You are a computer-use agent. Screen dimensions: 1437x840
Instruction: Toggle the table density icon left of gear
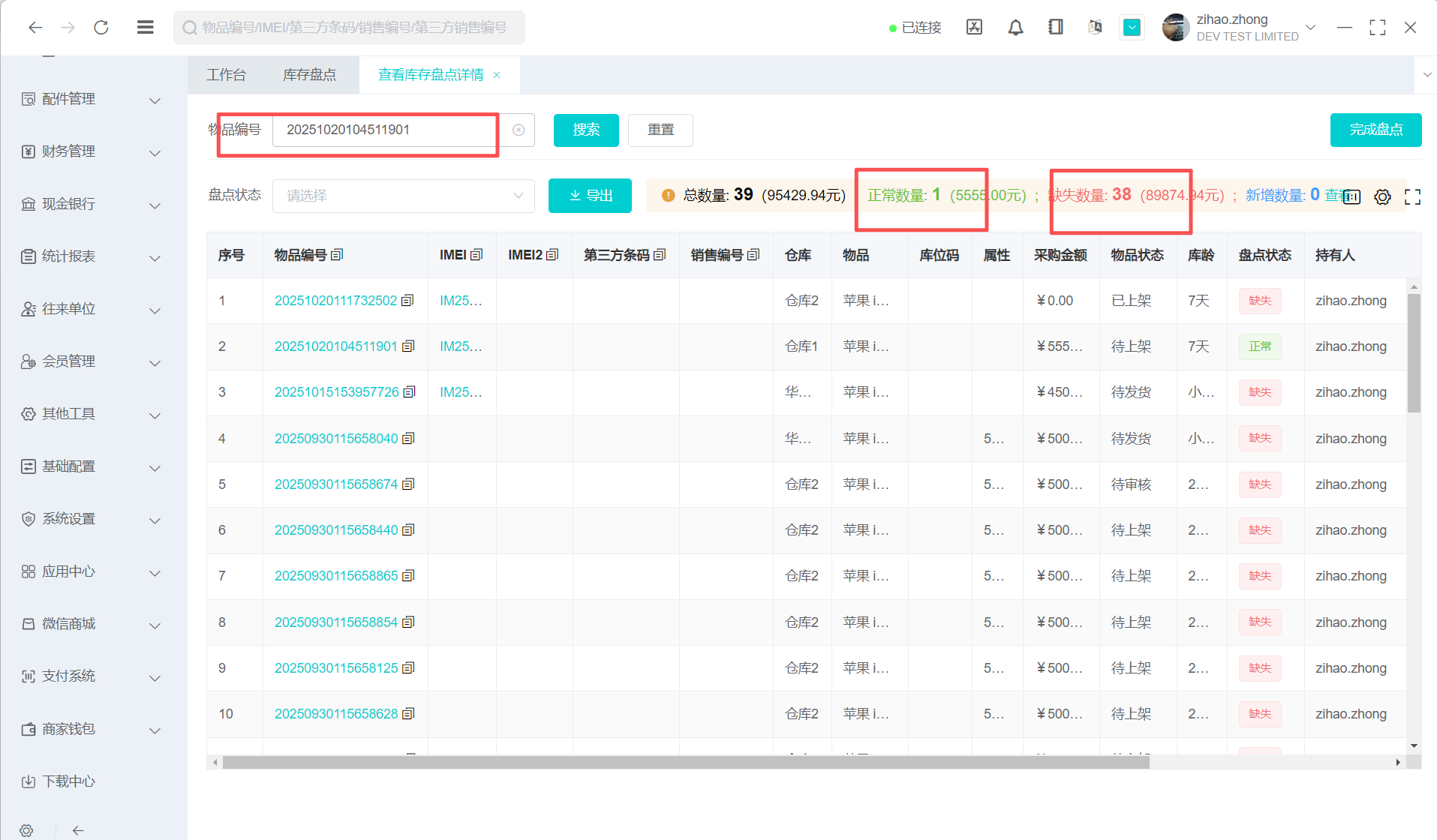pos(1351,196)
